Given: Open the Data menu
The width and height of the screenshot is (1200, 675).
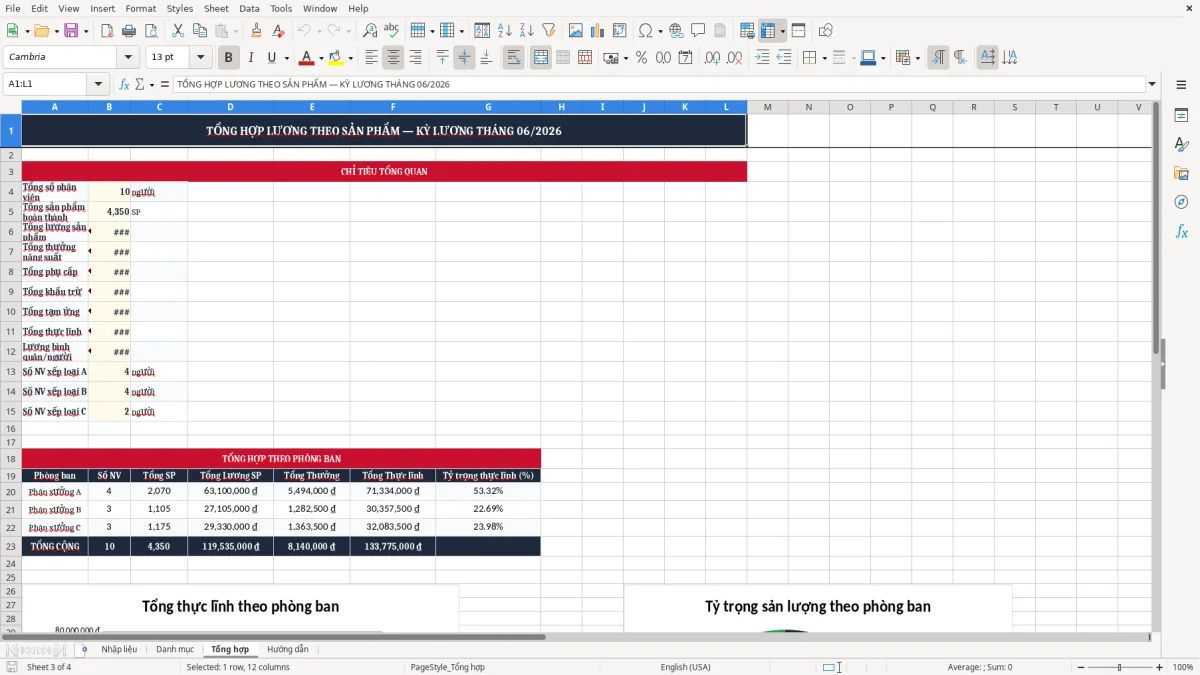Looking at the screenshot, I should coord(249,8).
